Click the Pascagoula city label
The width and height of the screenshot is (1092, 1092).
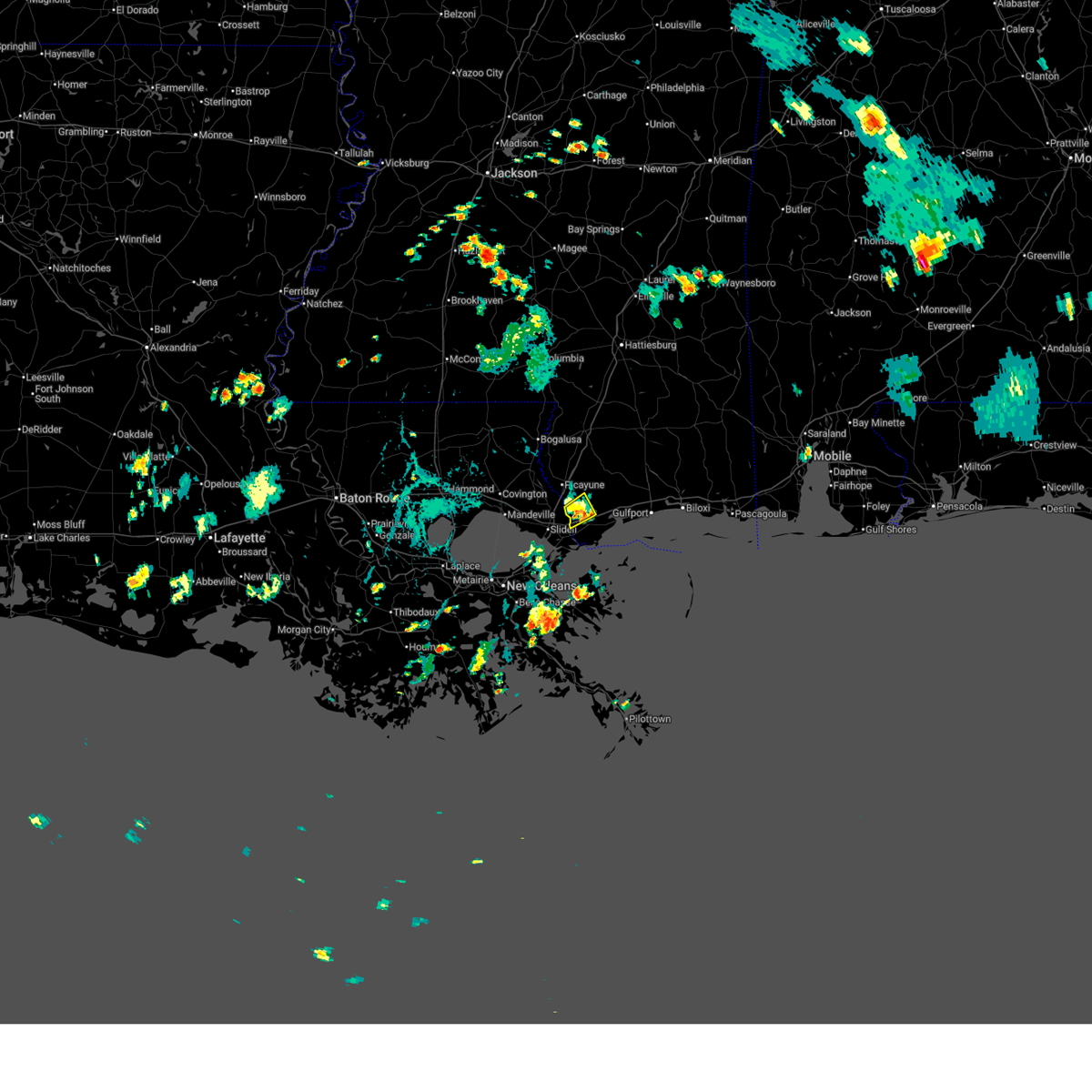[761, 514]
